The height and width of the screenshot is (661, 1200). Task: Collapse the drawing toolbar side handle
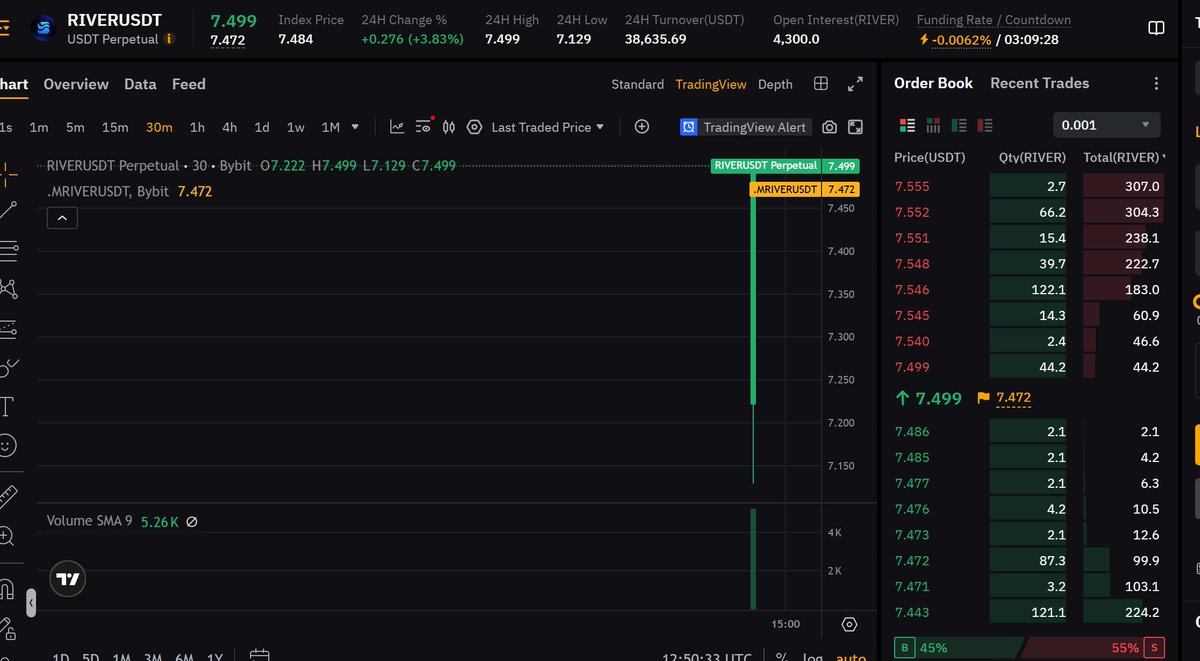(31, 601)
